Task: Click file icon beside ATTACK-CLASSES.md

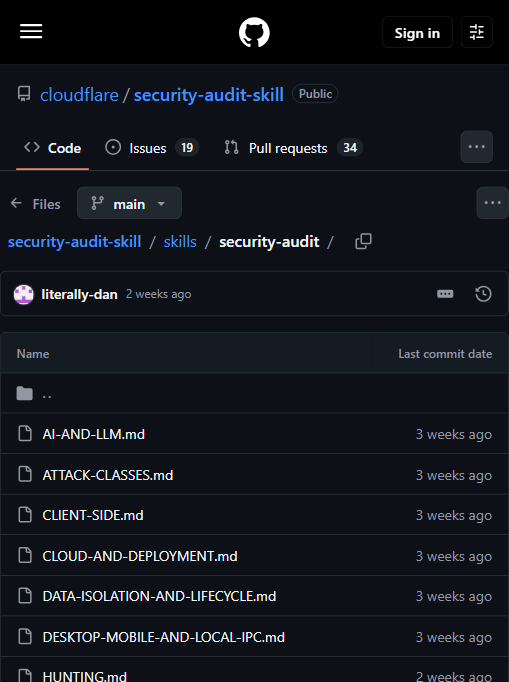Action: coord(25,474)
